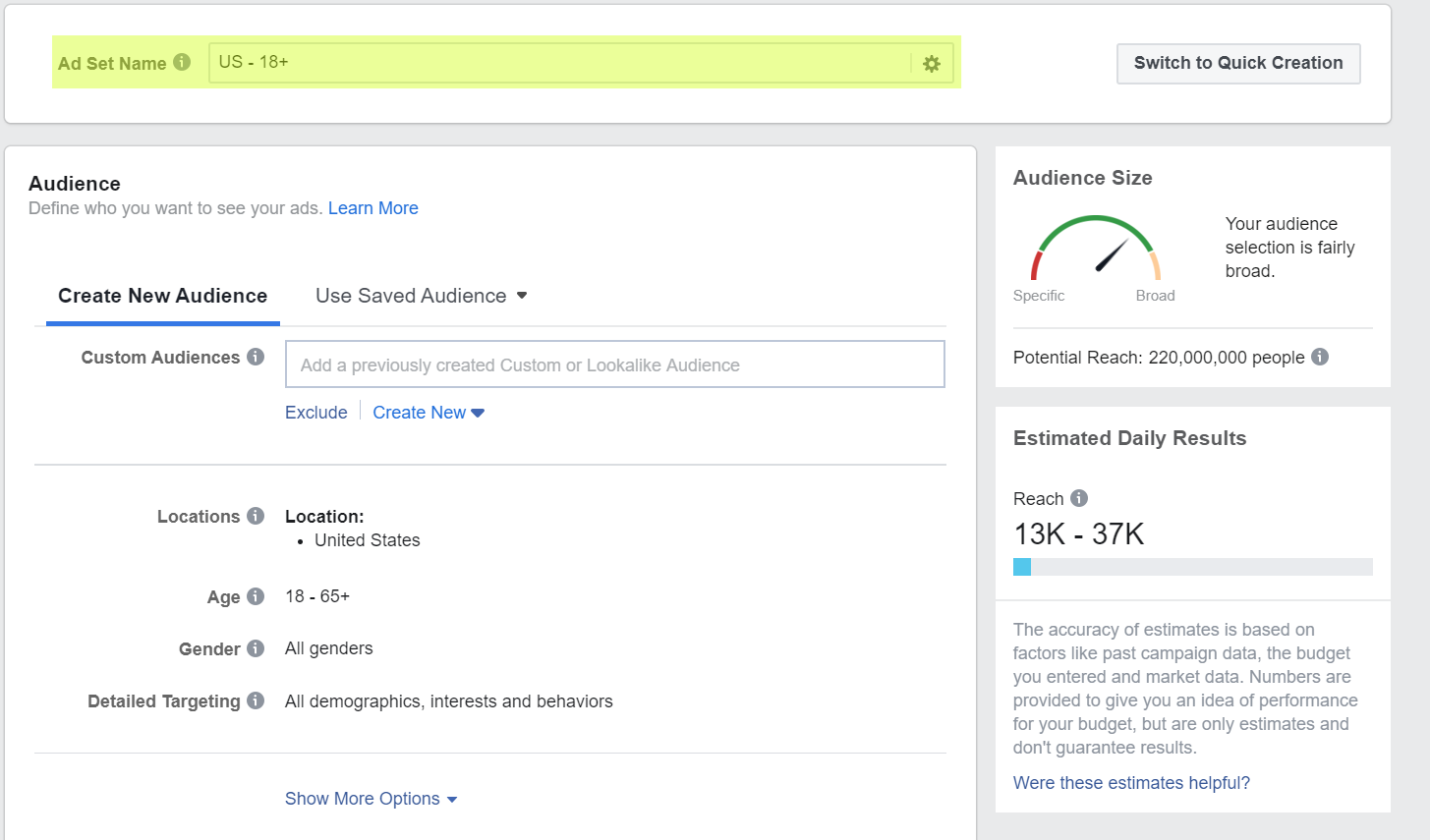
Task: Open the gear settings in Ad Set Name field
Action: (932, 64)
